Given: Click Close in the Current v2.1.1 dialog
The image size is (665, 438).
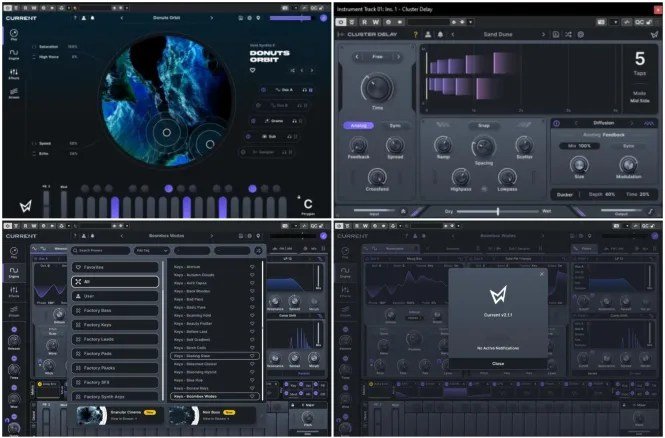Looking at the screenshot, I should click(x=498, y=364).
